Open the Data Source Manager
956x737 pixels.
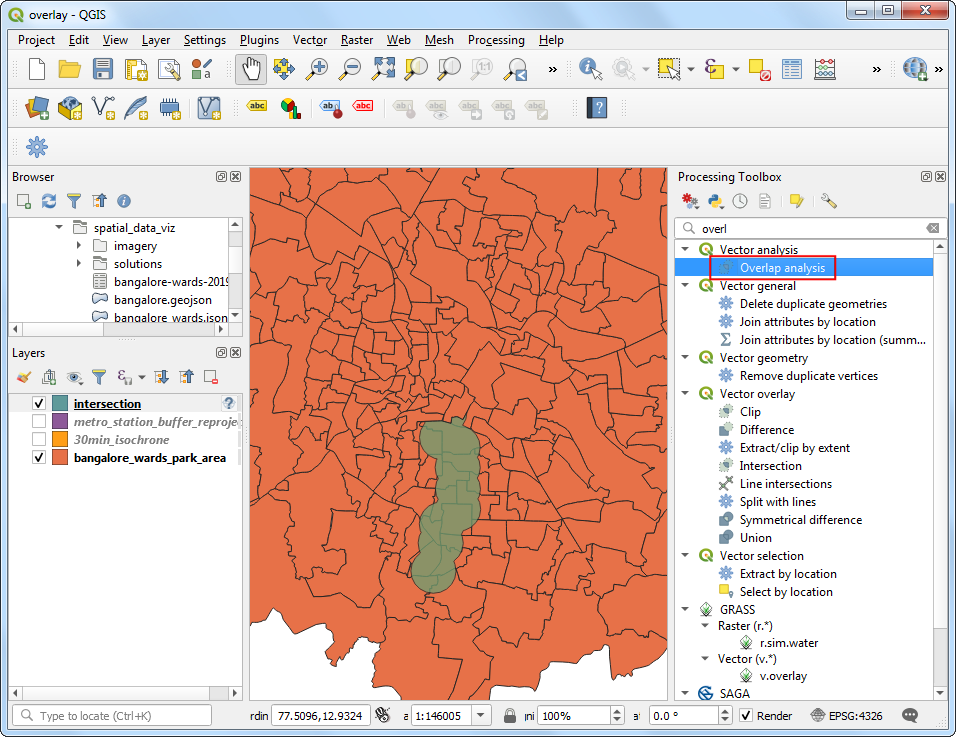(x=37, y=108)
